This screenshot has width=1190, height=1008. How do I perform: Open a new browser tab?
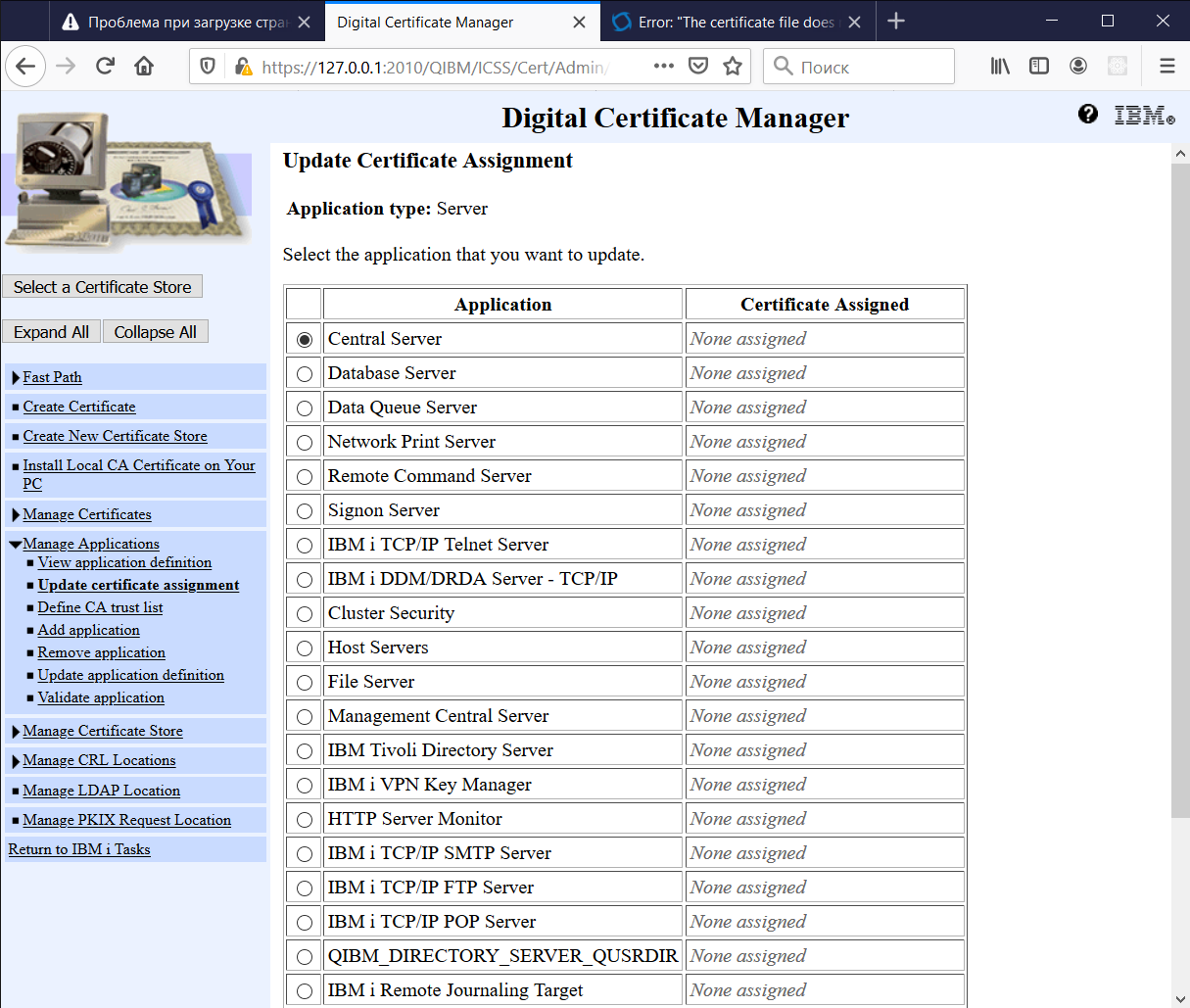click(896, 21)
